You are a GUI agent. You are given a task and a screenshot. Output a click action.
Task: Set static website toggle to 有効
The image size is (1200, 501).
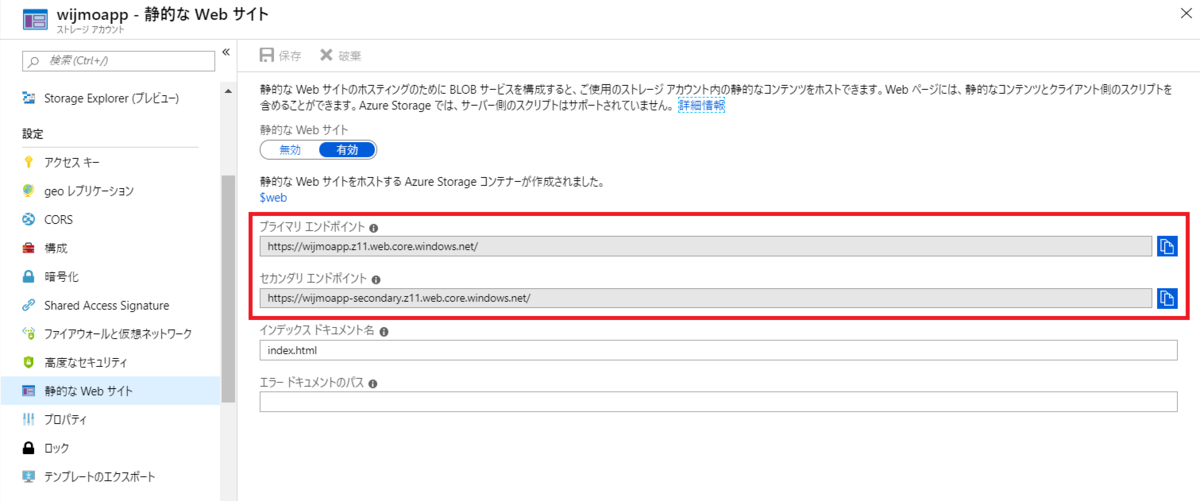[x=347, y=150]
